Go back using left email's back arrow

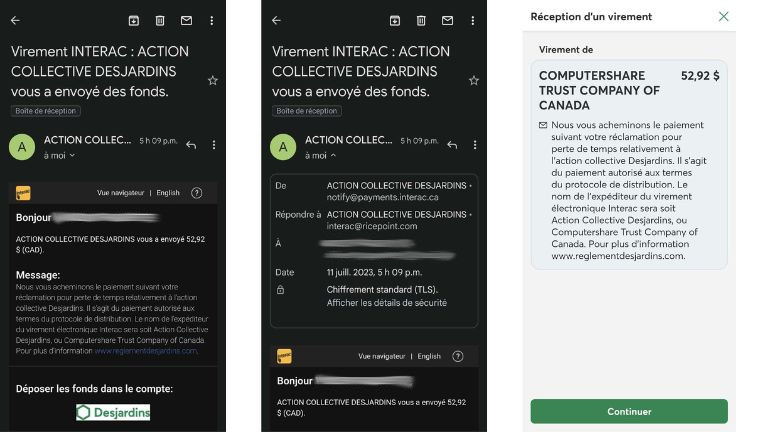coord(16,21)
